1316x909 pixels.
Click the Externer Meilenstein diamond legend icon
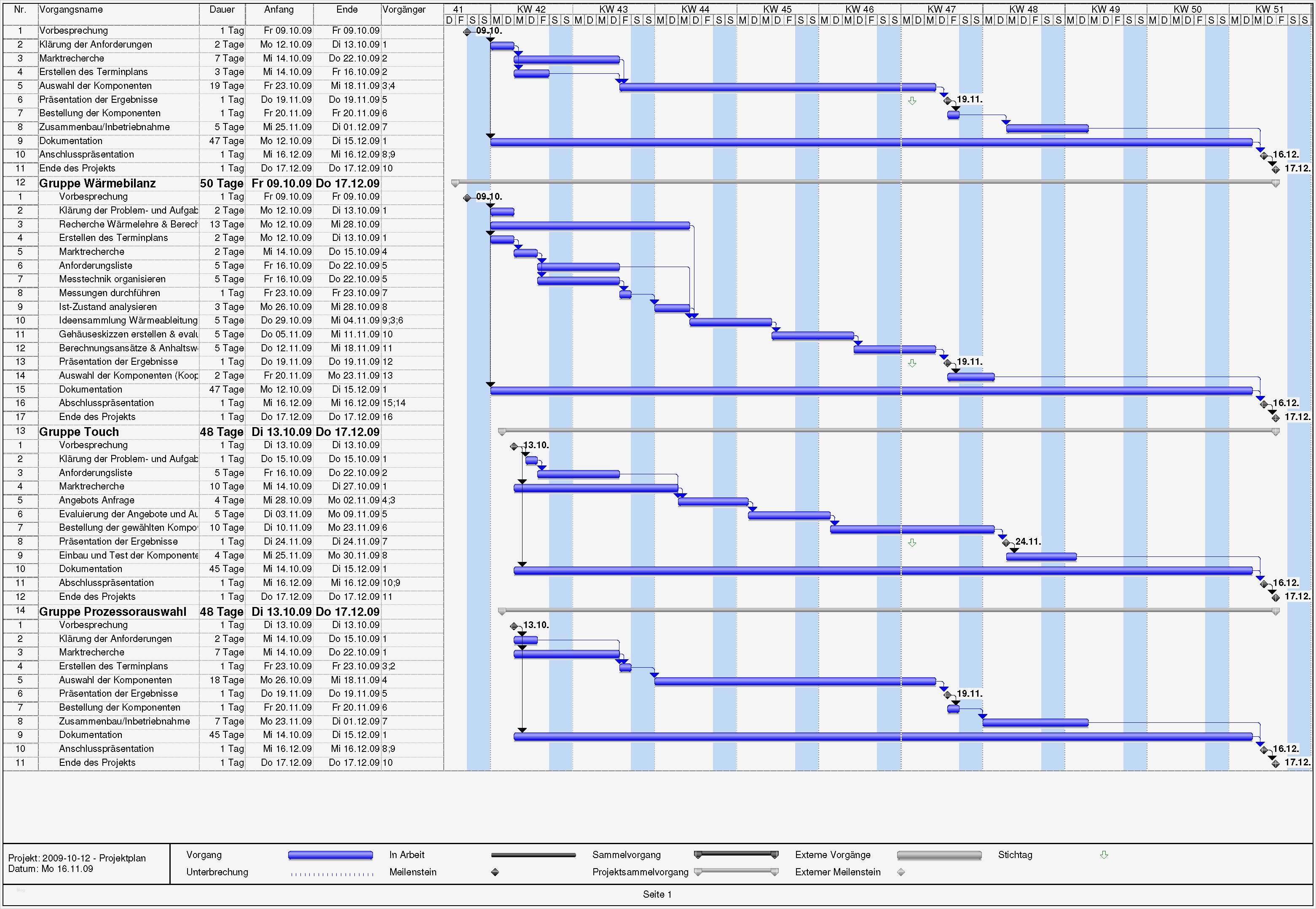[901, 872]
